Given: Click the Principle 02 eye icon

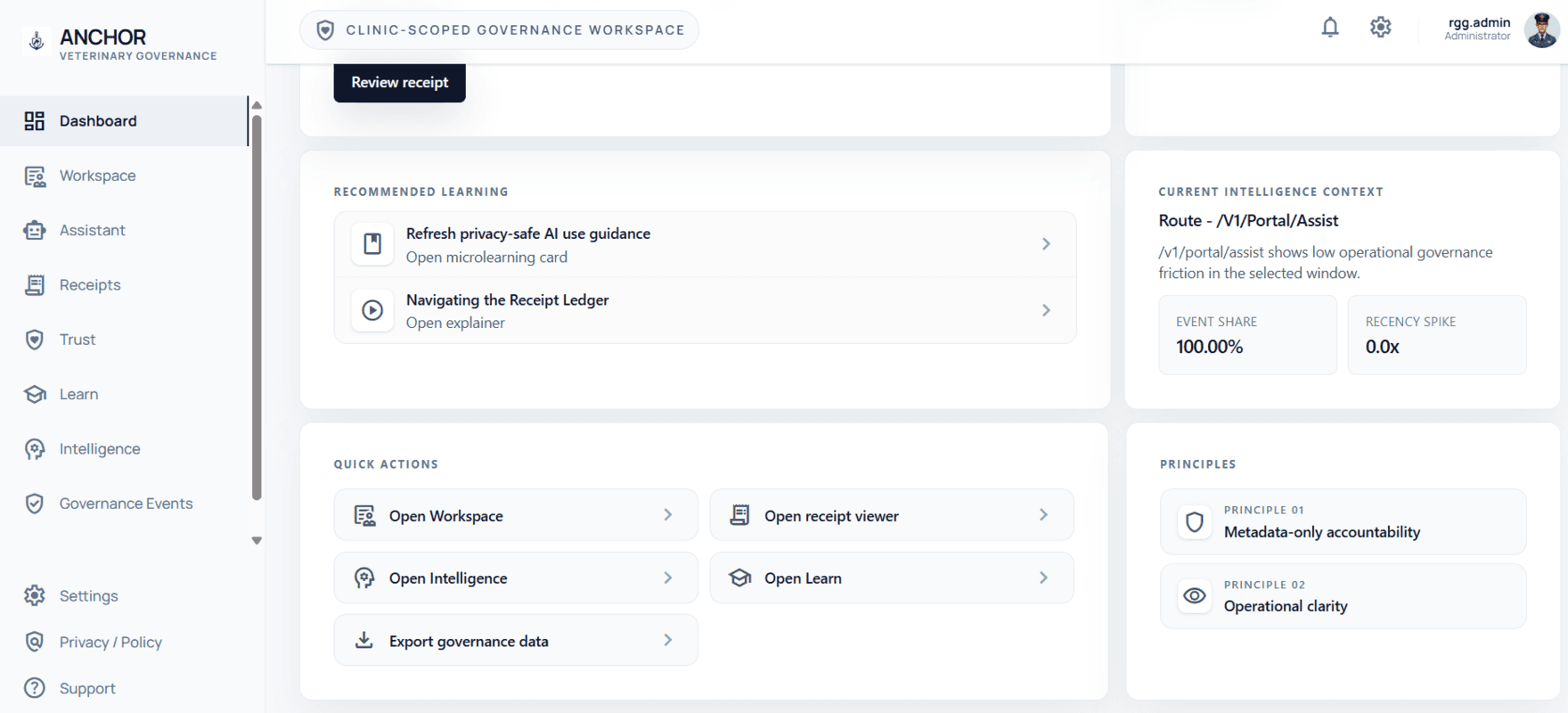Looking at the screenshot, I should pos(1195,596).
